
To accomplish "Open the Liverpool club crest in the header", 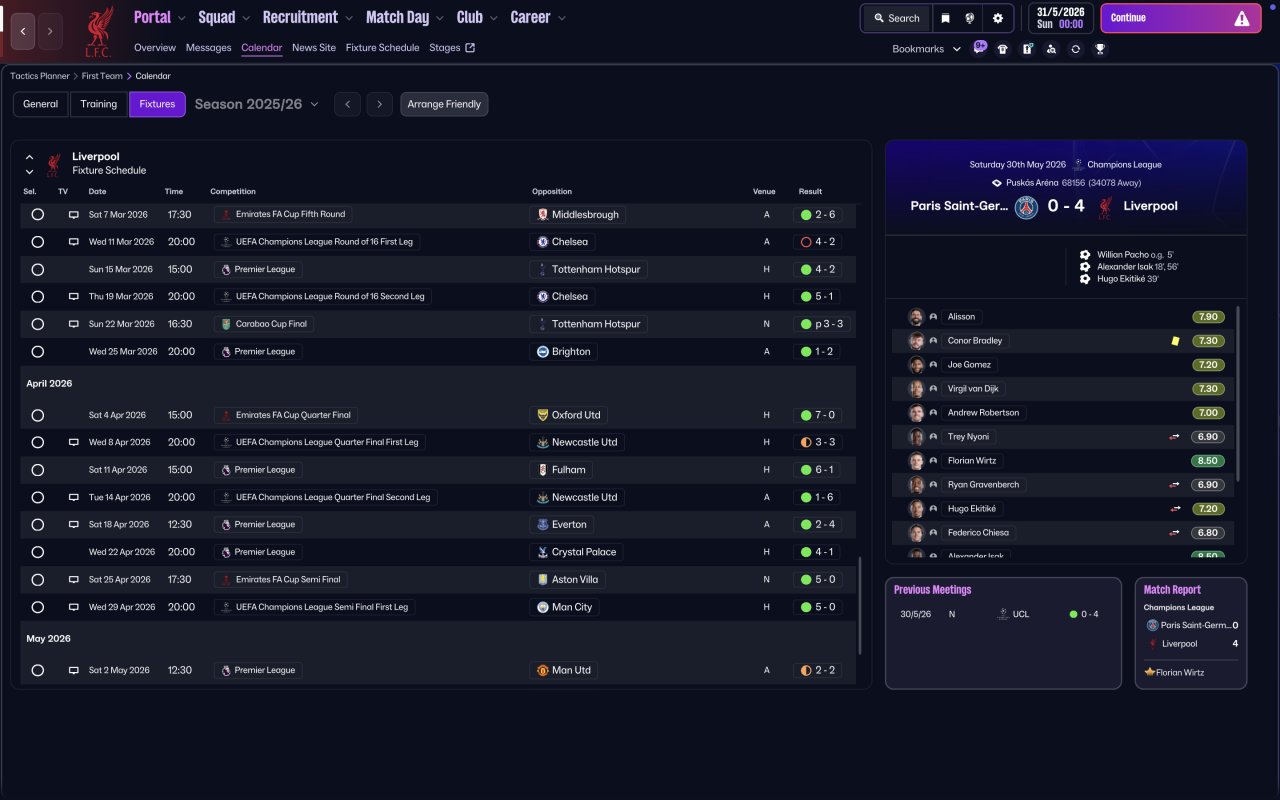I will point(98,31).
